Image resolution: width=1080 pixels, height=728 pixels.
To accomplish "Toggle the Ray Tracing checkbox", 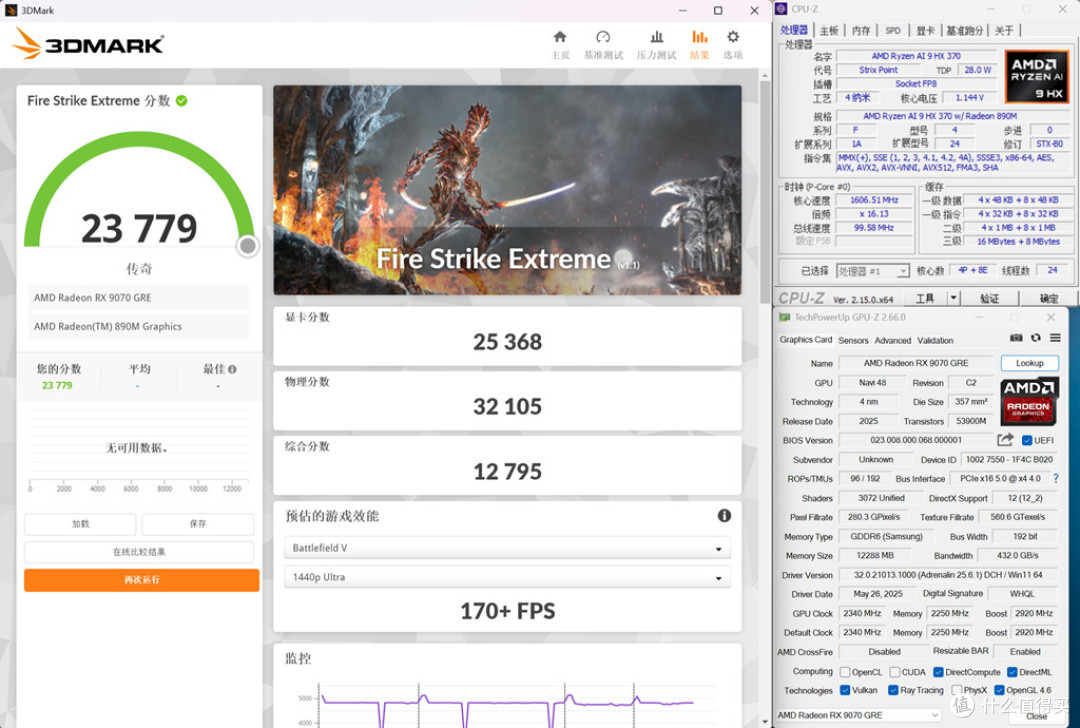I will pyautogui.click(x=893, y=689).
